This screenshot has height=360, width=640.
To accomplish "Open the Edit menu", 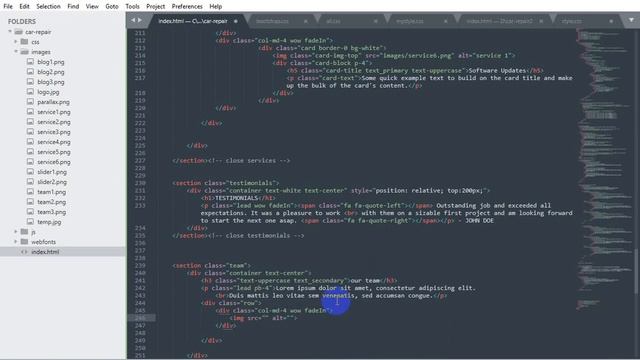I will tap(24, 7).
